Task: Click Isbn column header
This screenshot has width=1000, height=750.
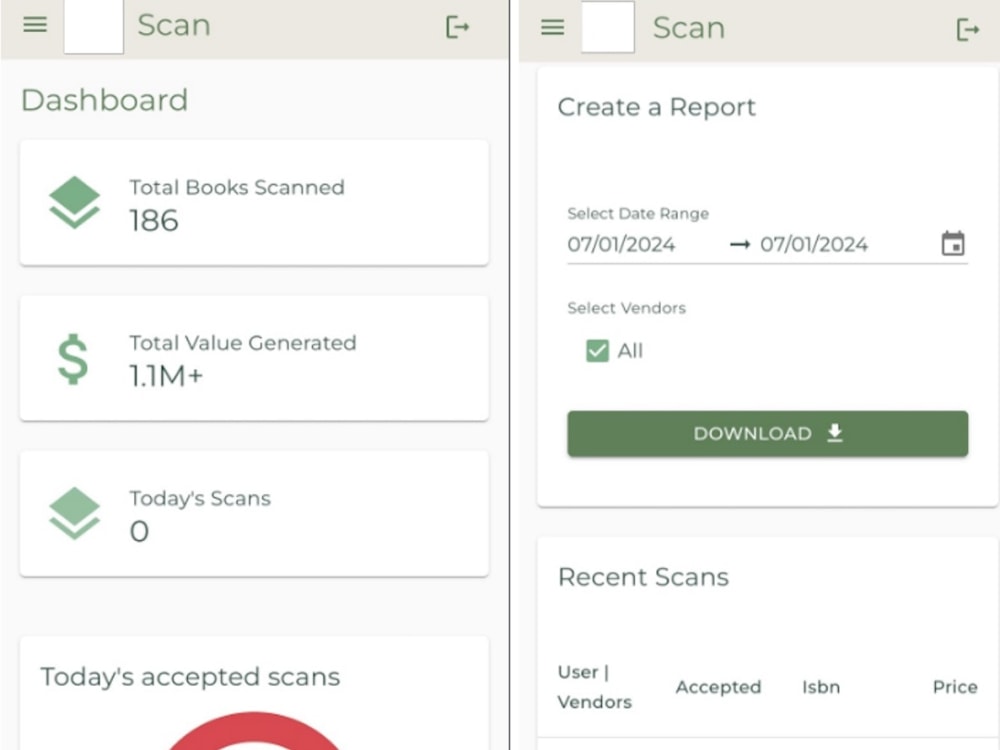Action: [x=821, y=687]
